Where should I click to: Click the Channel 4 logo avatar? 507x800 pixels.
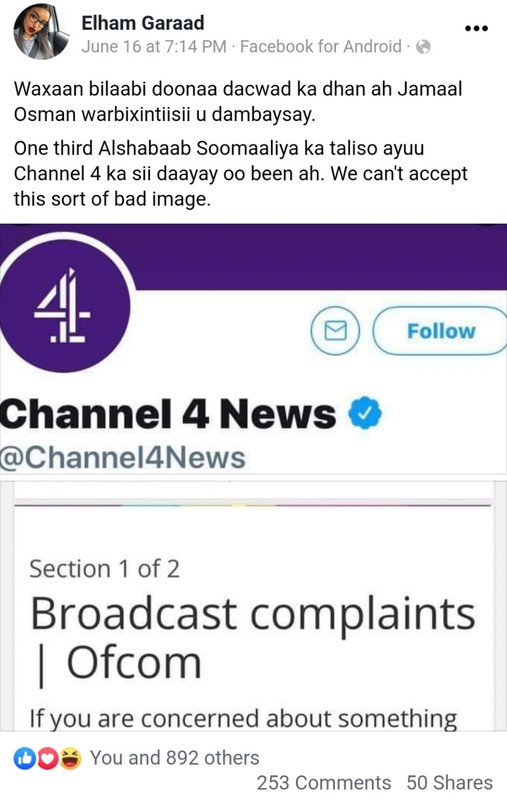coord(64,305)
